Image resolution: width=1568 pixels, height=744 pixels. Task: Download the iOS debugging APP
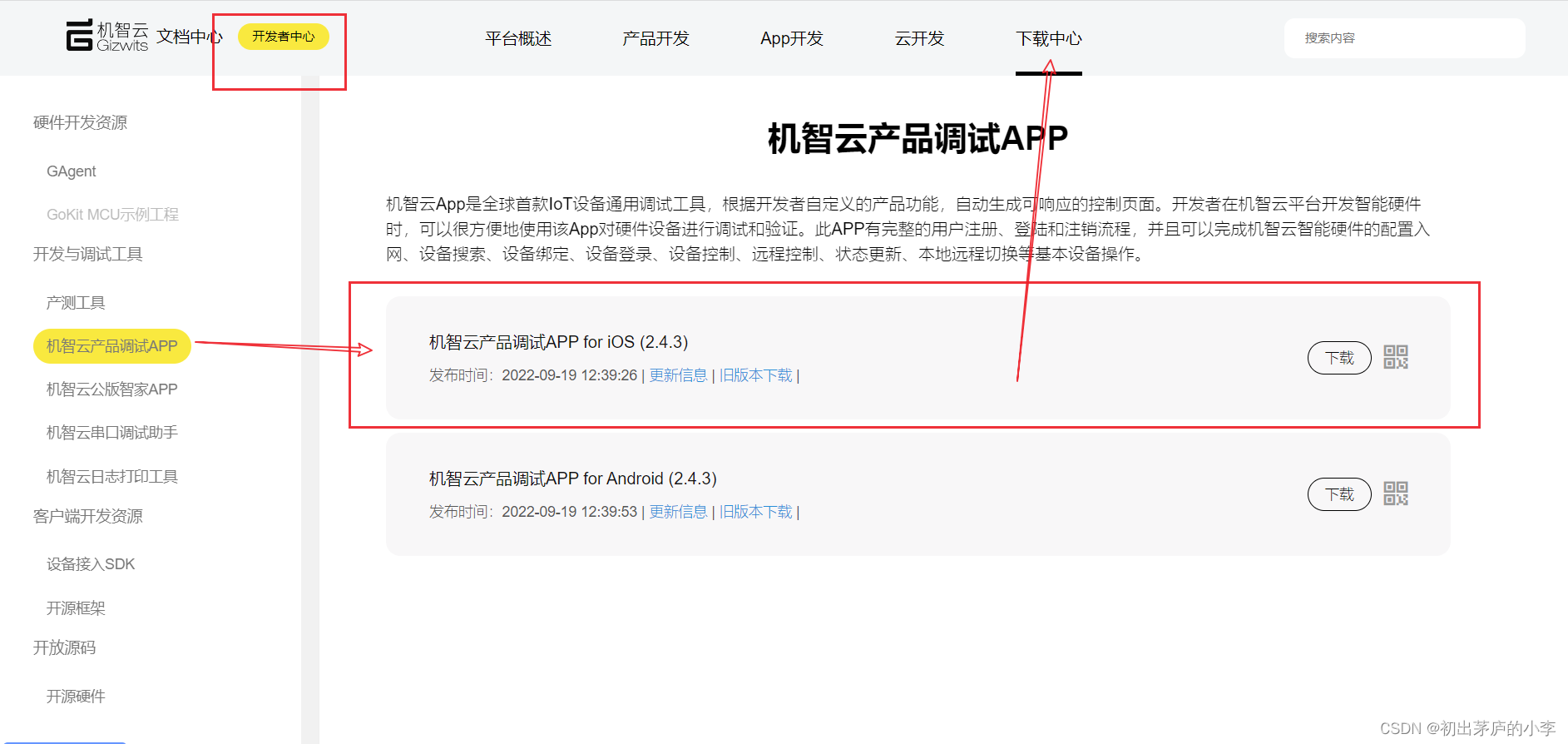click(1339, 358)
